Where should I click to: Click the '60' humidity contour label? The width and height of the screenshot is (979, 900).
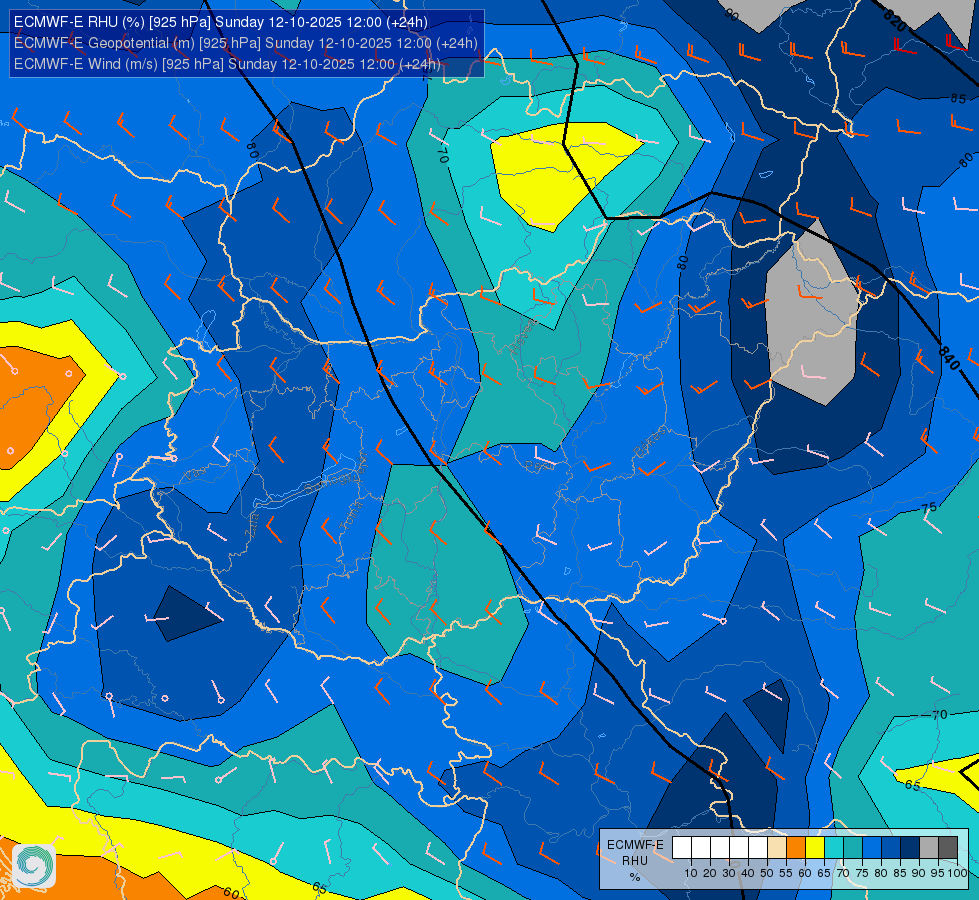click(x=231, y=893)
